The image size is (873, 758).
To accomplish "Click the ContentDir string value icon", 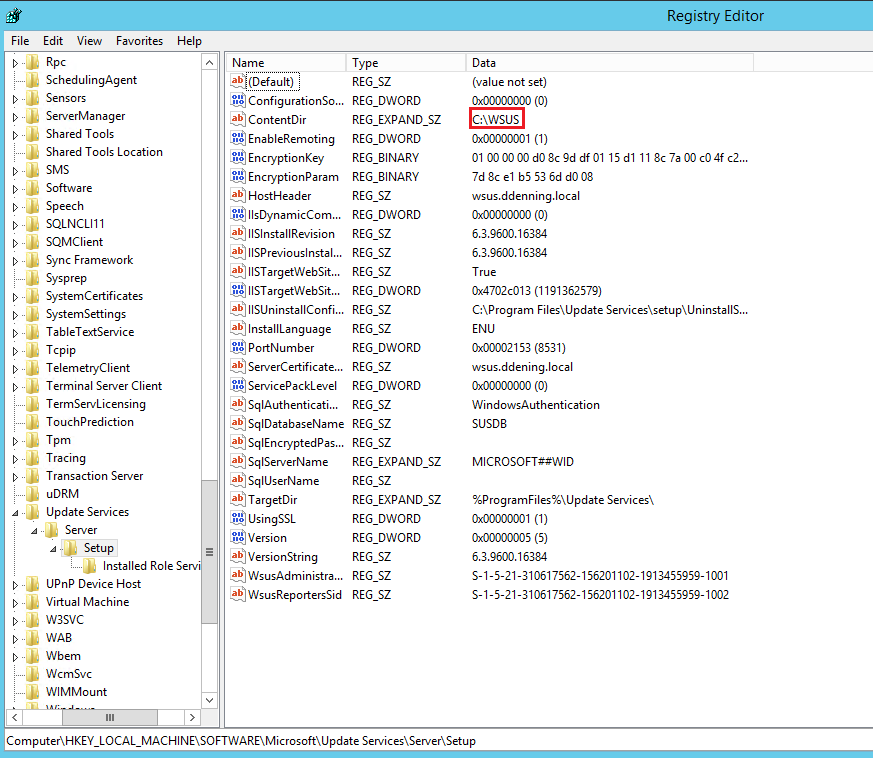I will tap(238, 120).
